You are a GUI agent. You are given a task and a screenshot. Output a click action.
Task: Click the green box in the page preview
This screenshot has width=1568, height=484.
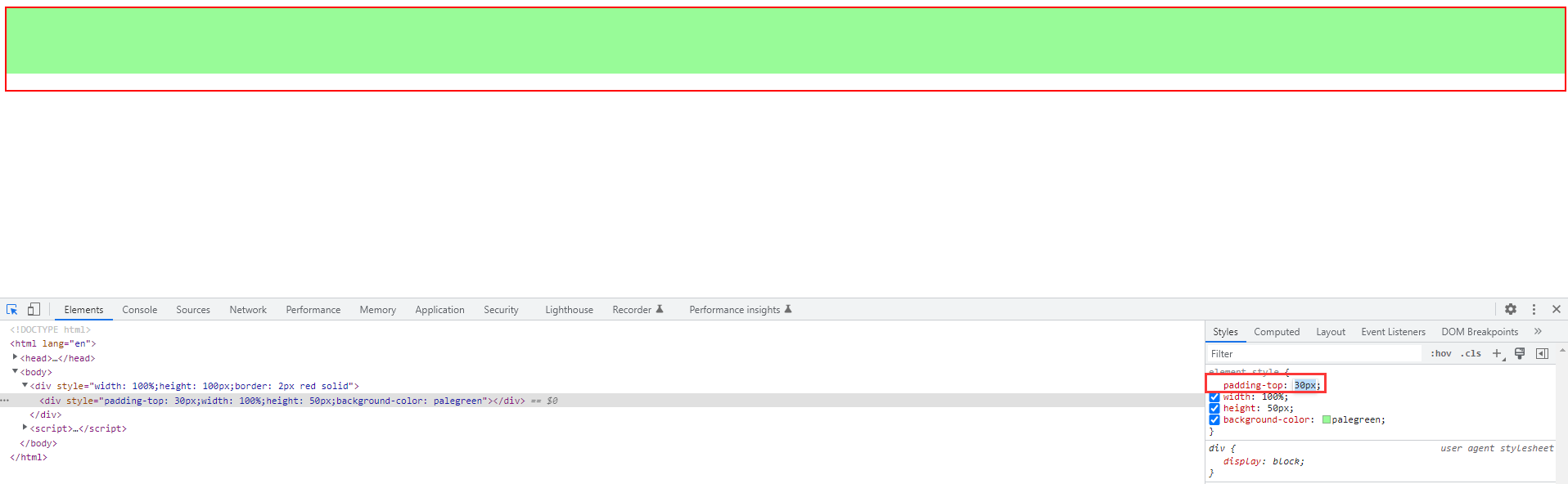786,41
